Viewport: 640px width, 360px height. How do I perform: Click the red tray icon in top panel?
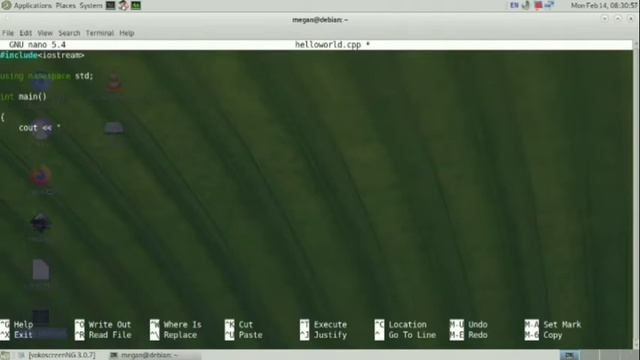pos(538,5)
